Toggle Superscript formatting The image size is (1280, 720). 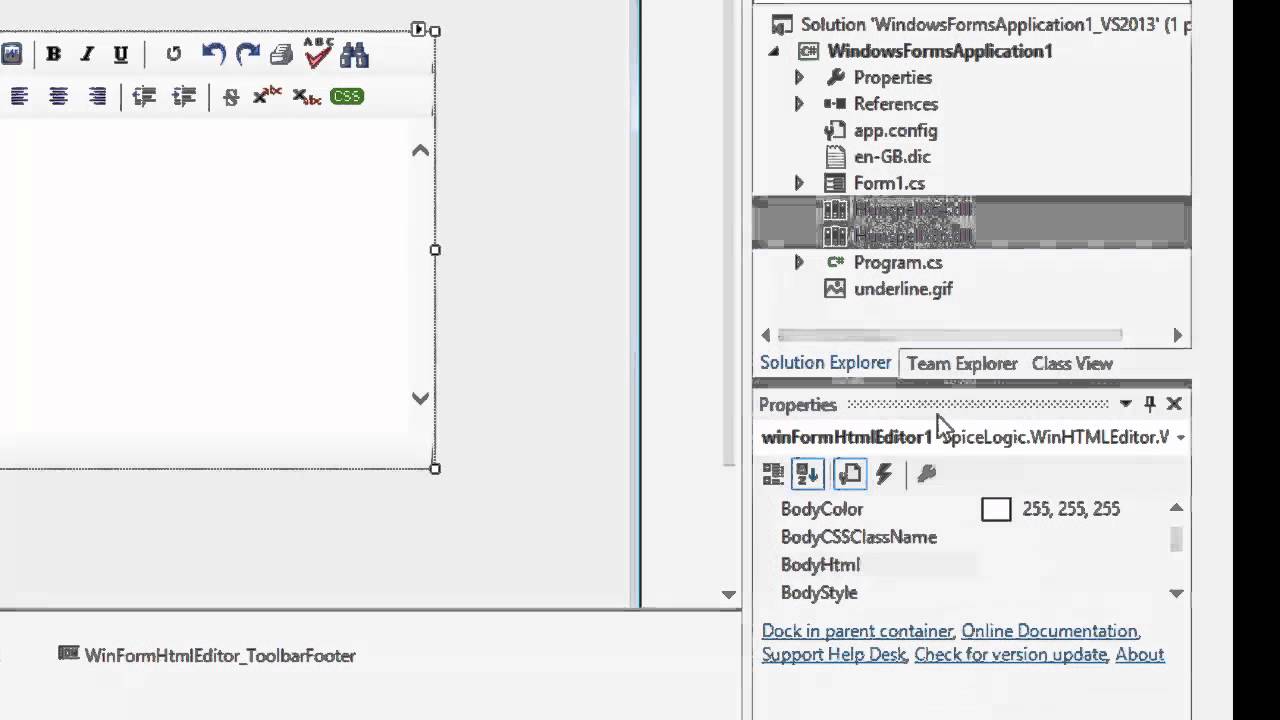(x=266, y=96)
